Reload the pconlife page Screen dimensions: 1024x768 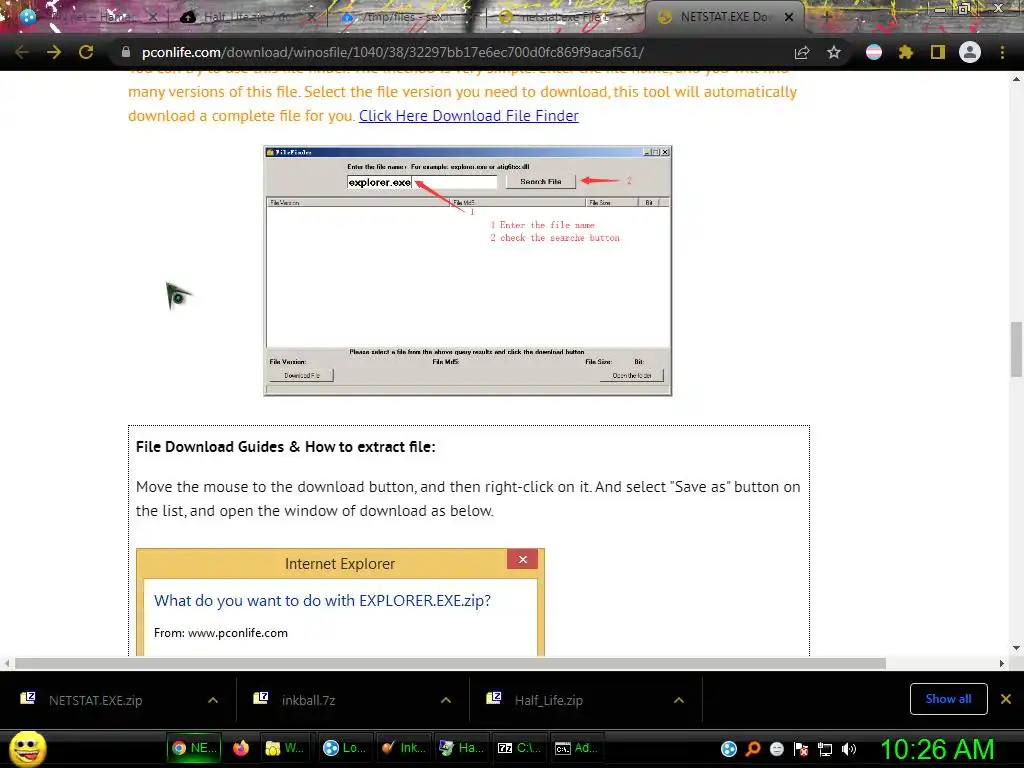[86, 52]
